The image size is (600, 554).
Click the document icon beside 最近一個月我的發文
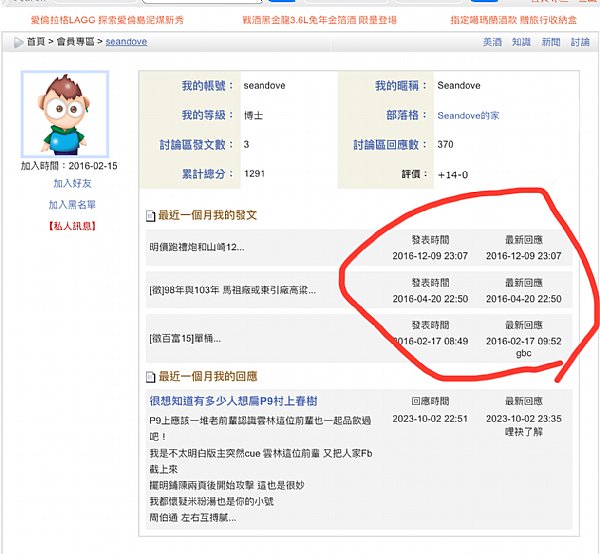click(150, 216)
